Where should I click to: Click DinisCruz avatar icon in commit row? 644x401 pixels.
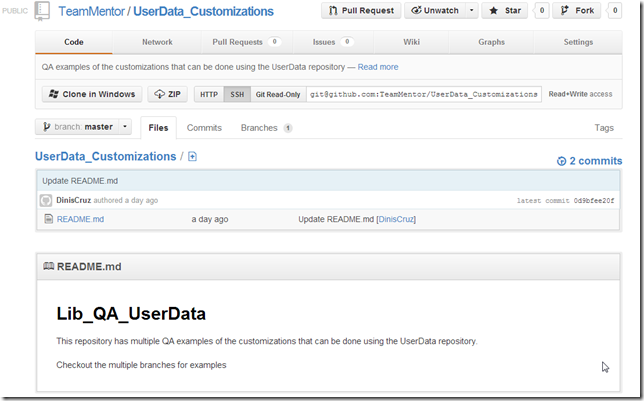pos(46,200)
